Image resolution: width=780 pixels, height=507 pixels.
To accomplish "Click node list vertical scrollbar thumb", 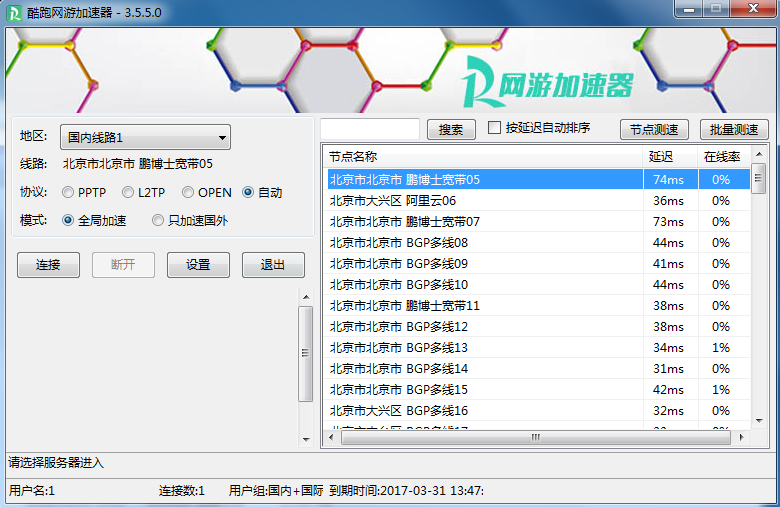I will point(758,178).
